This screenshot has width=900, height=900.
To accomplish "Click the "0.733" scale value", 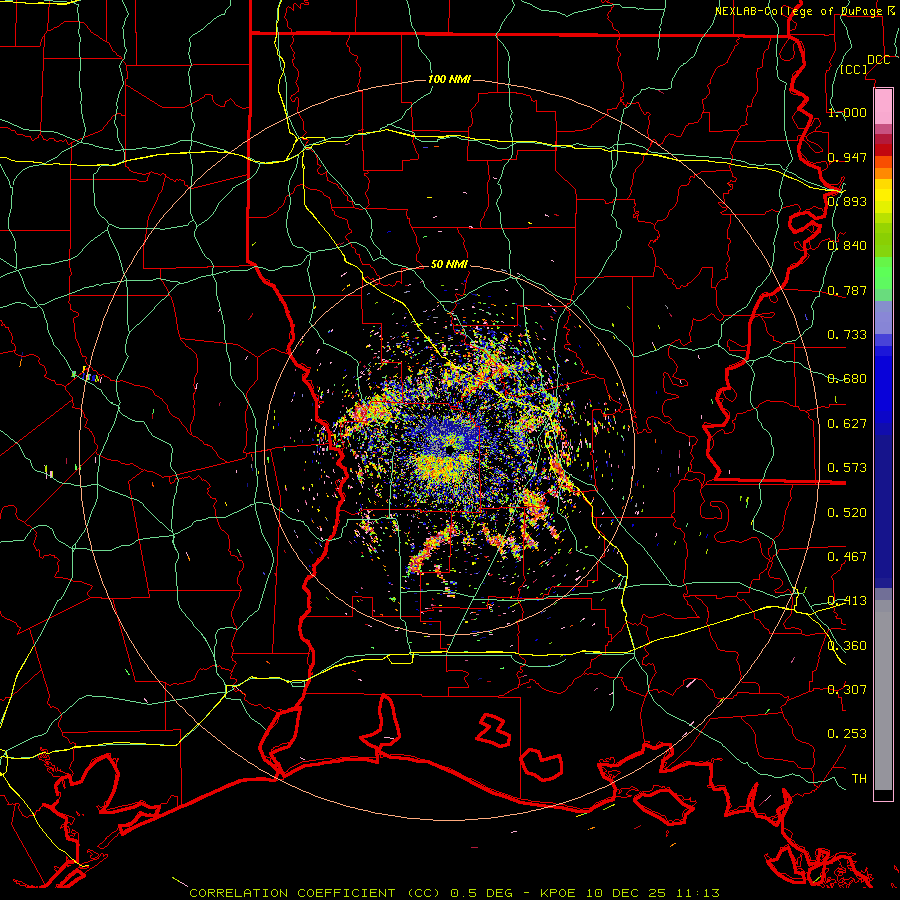I will point(847,335).
